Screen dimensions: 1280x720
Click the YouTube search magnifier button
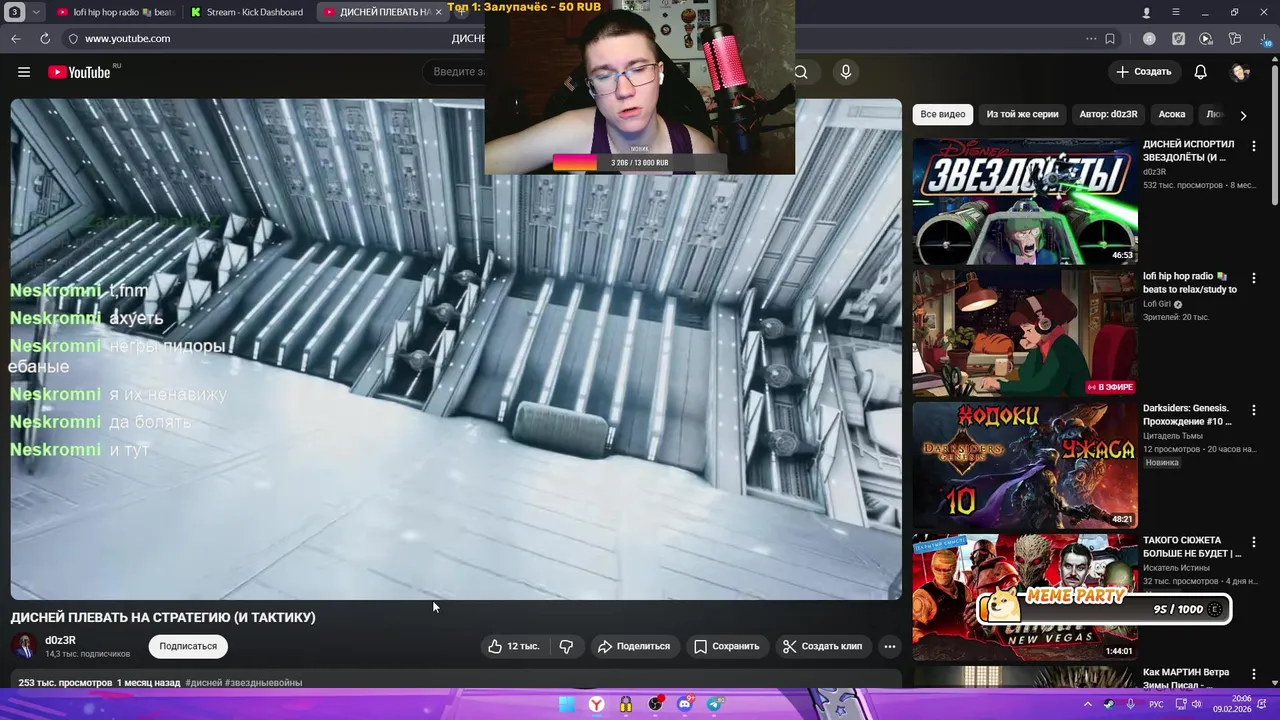tap(801, 72)
